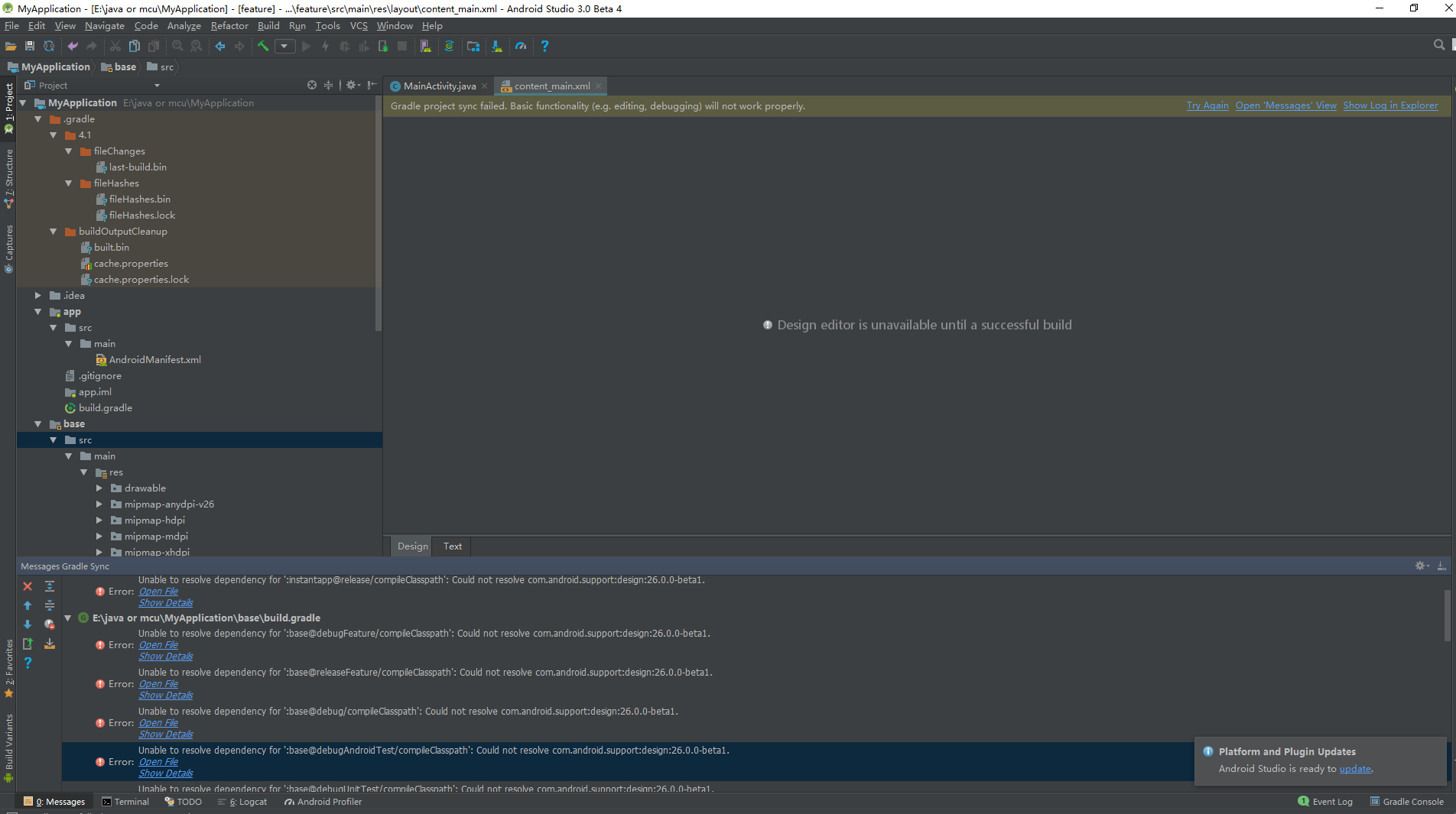Viewport: 1456px width, 814px height.
Task: Collapse the fileChanges folder
Action: [69, 151]
